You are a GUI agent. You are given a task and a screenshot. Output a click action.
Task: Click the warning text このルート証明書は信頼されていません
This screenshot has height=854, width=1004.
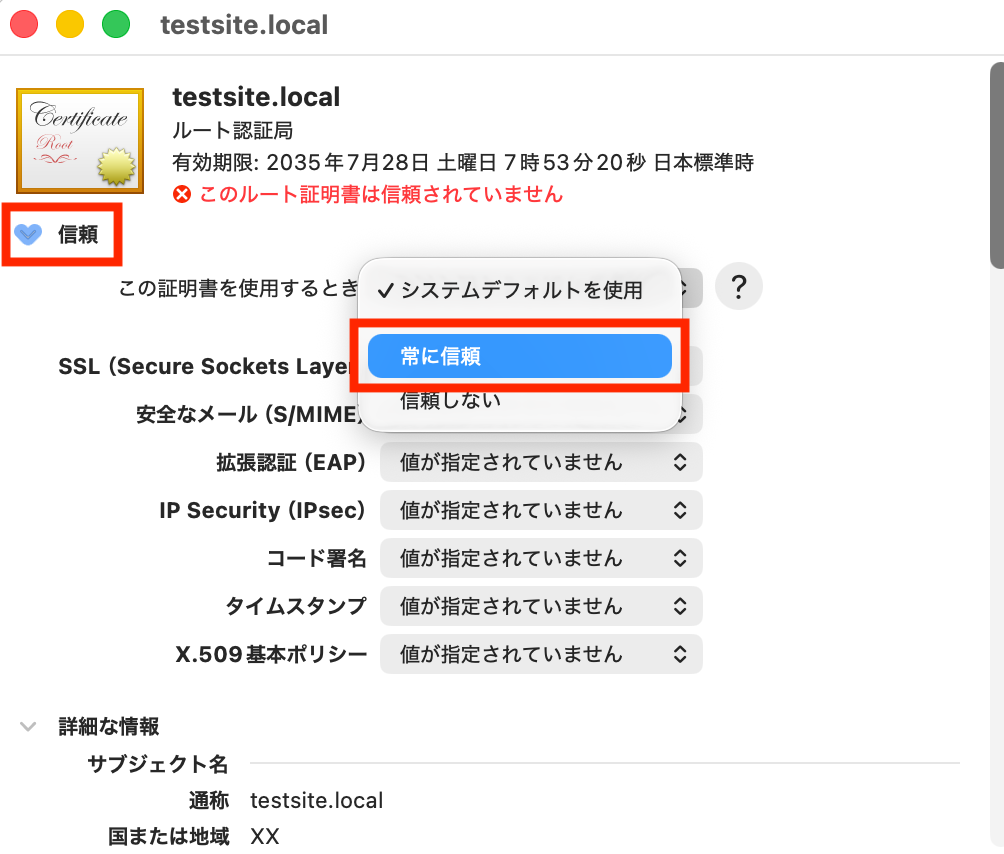pos(381,194)
